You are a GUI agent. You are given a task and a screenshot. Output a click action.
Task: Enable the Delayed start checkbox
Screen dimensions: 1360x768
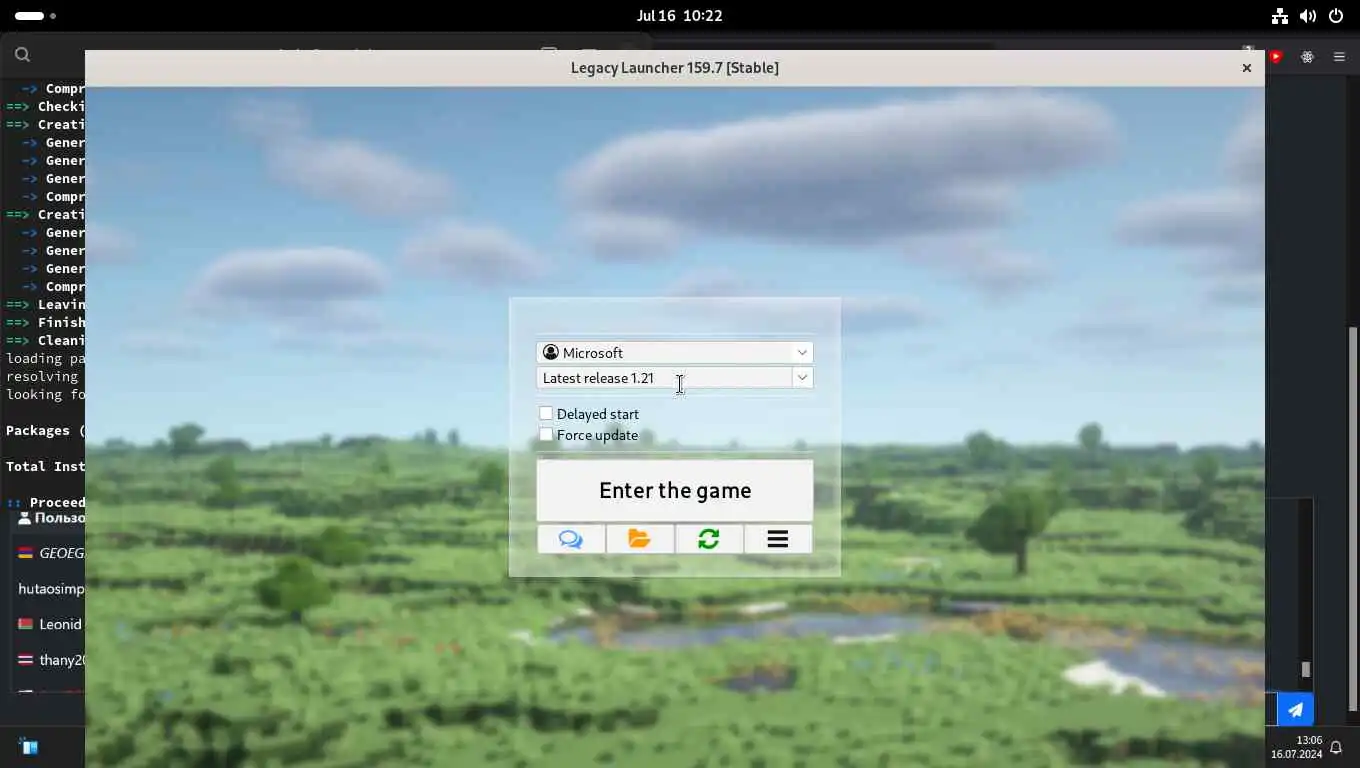546,413
